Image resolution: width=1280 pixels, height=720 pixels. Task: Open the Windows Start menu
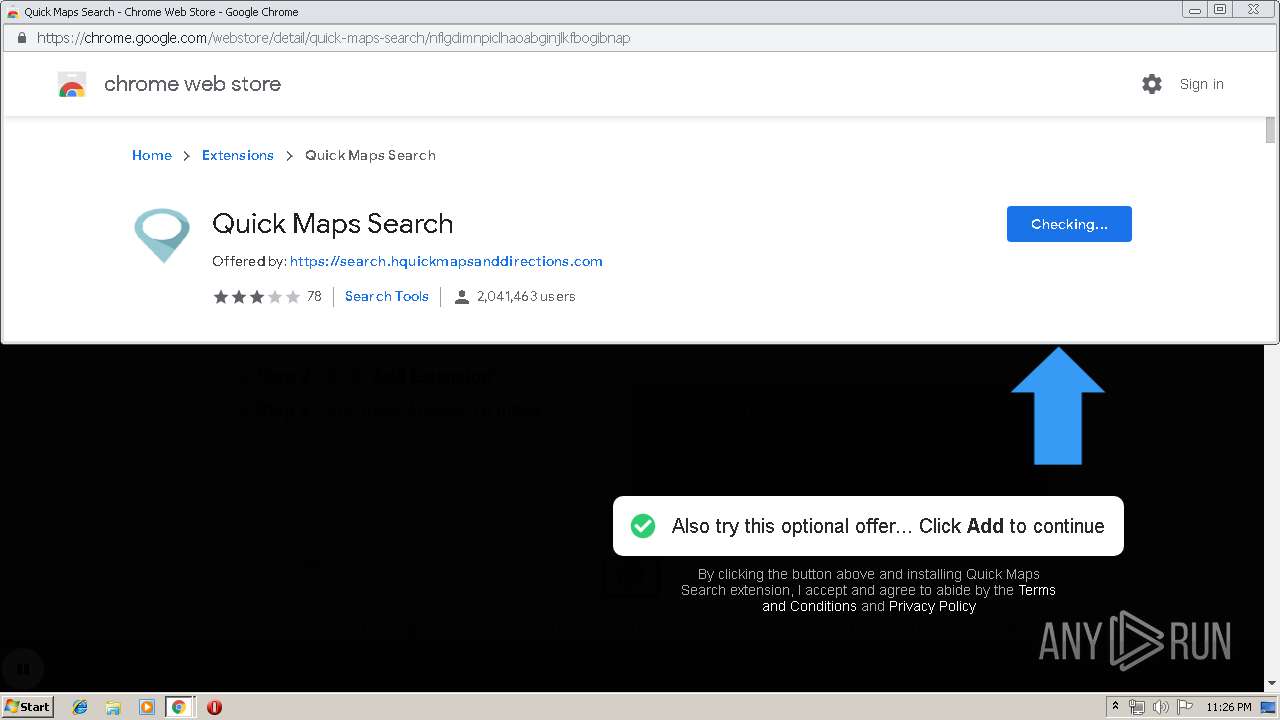(x=28, y=706)
